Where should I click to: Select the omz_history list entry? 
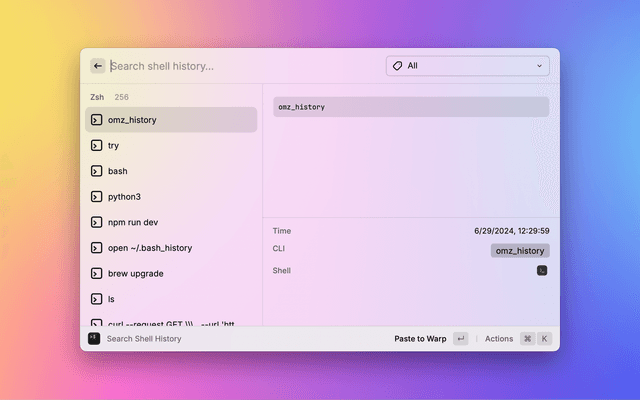pos(170,120)
